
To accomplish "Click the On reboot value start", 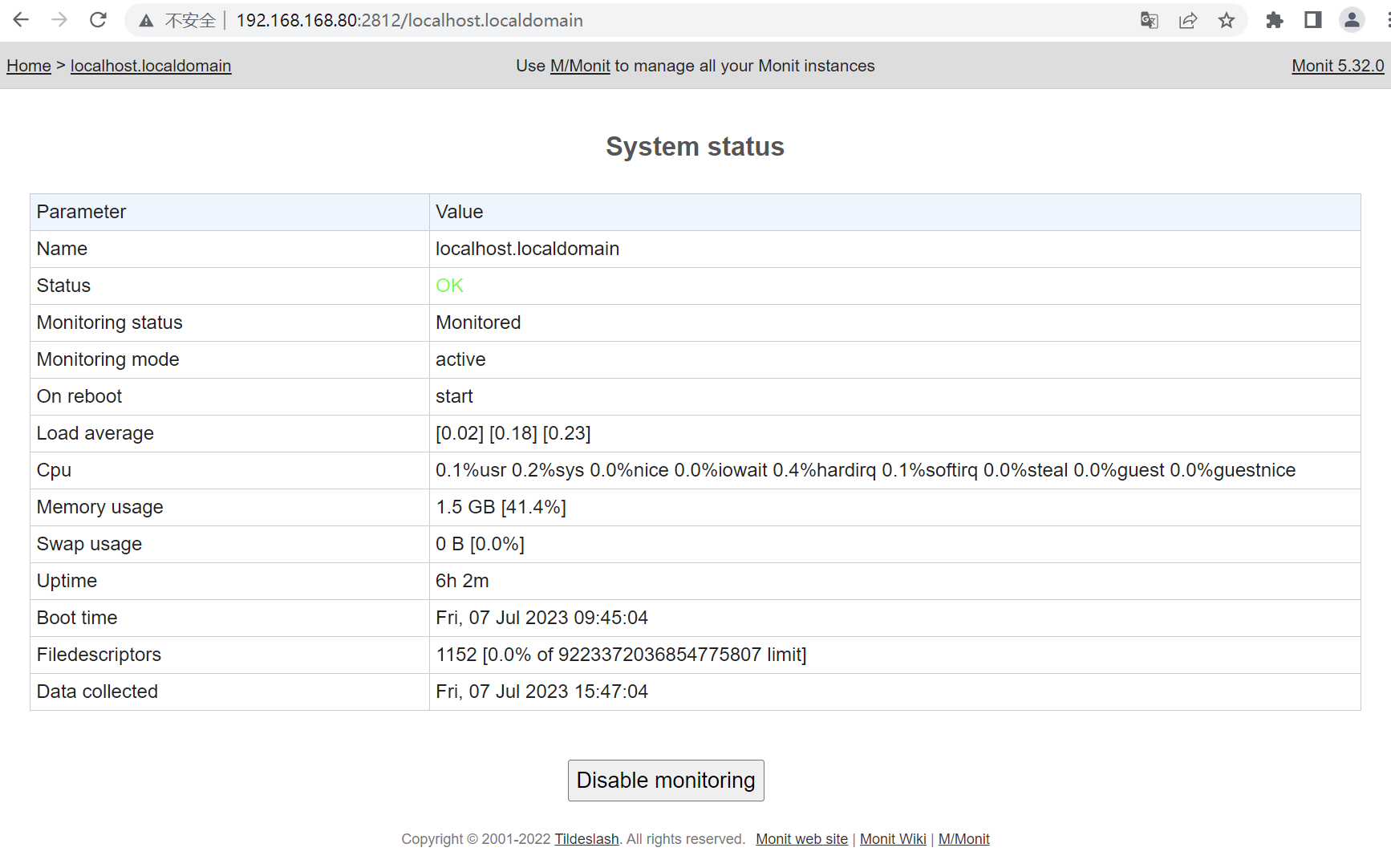I will coord(454,396).
